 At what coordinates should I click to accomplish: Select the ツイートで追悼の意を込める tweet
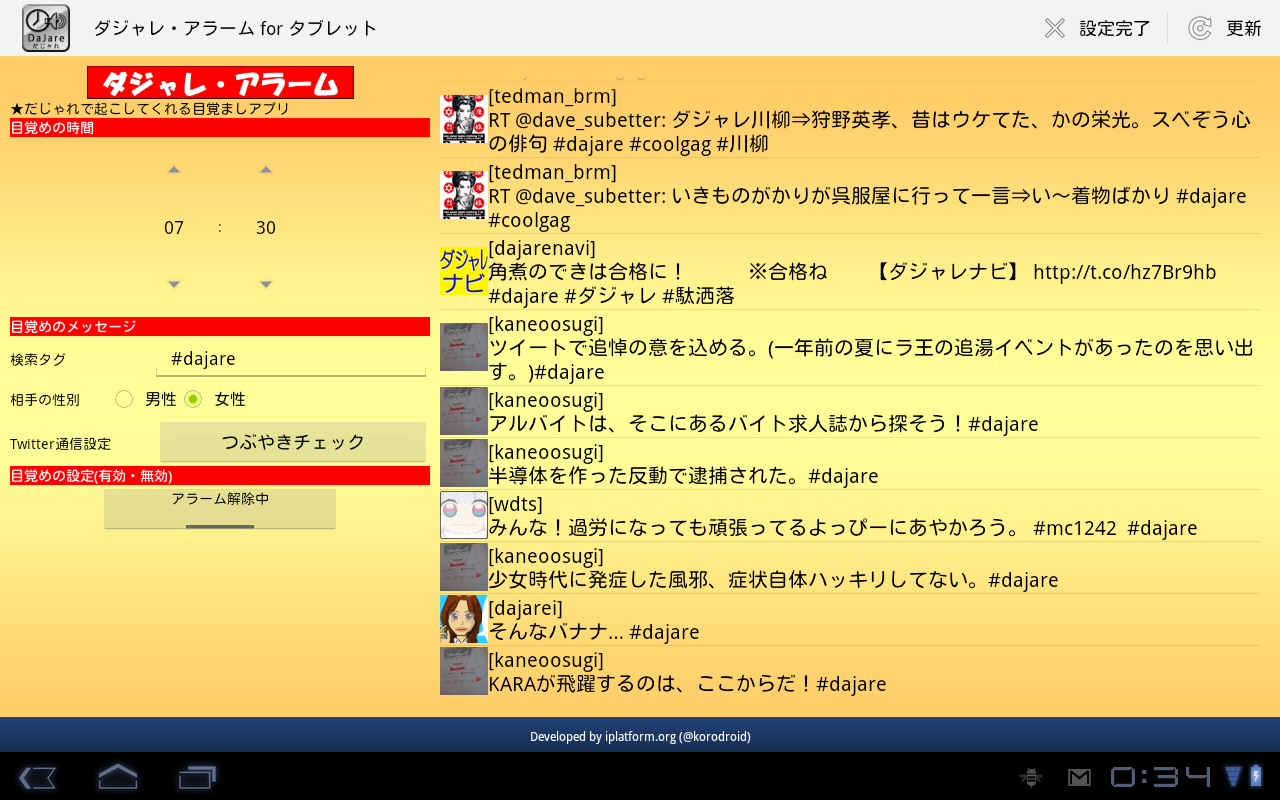tap(871, 360)
